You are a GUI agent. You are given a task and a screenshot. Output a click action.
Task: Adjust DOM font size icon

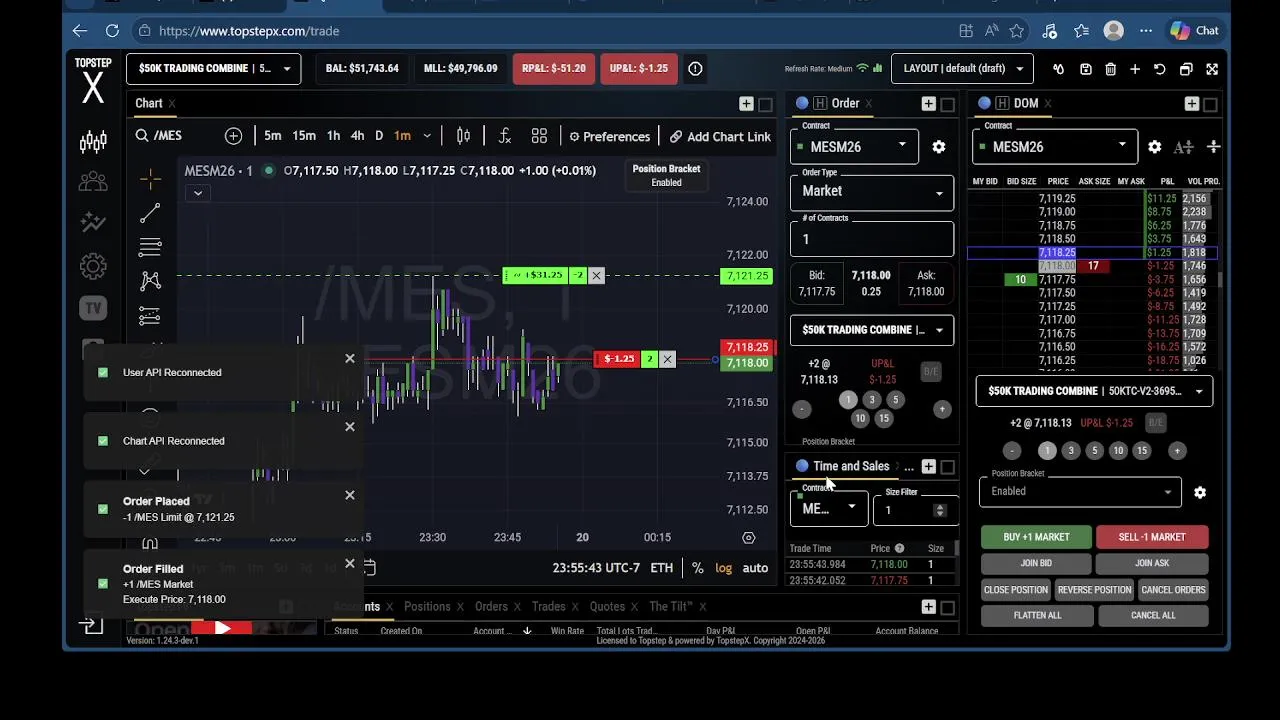[1184, 147]
